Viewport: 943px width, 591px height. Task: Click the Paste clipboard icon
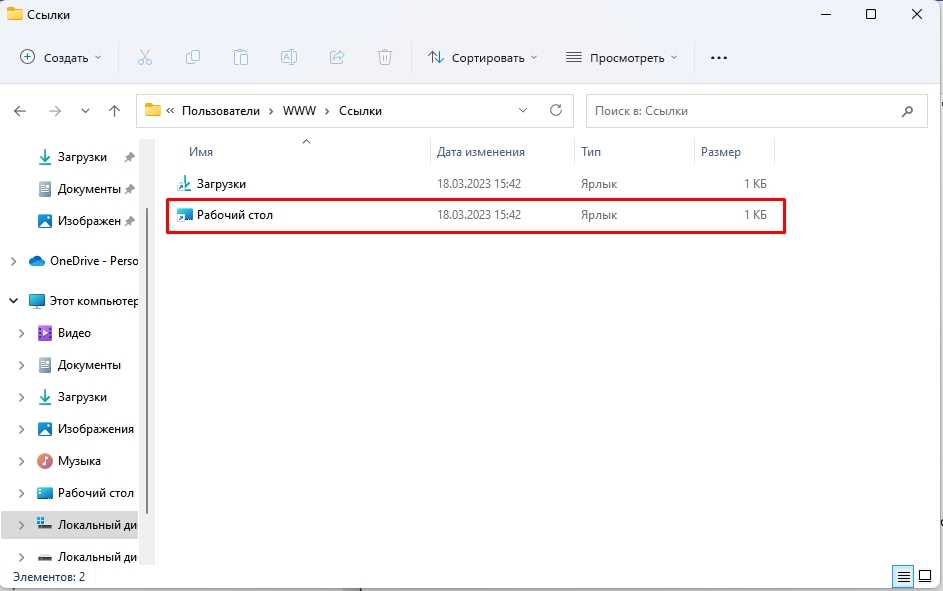240,58
